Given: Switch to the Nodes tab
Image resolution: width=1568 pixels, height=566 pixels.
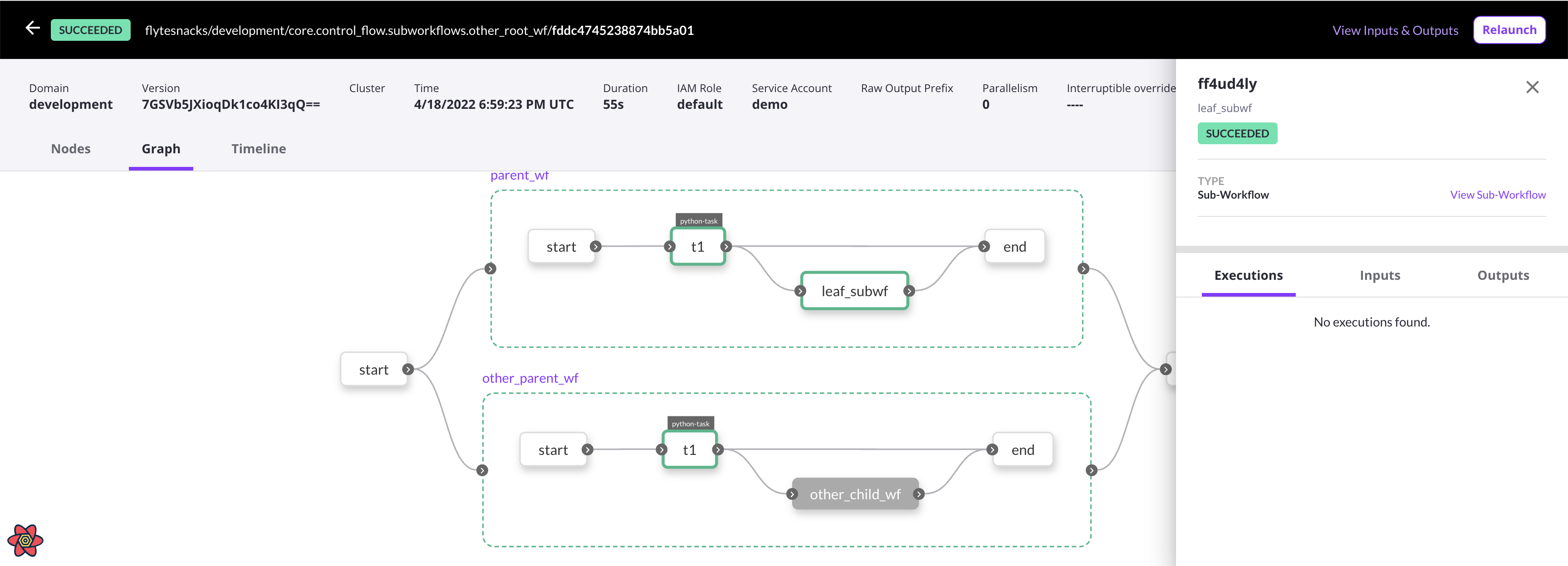Looking at the screenshot, I should click(71, 149).
